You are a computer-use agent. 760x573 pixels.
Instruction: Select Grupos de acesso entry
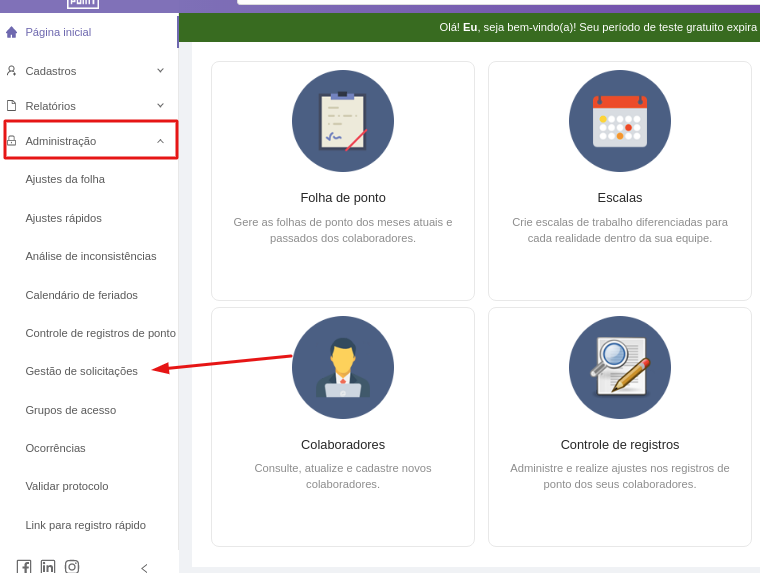point(71,410)
